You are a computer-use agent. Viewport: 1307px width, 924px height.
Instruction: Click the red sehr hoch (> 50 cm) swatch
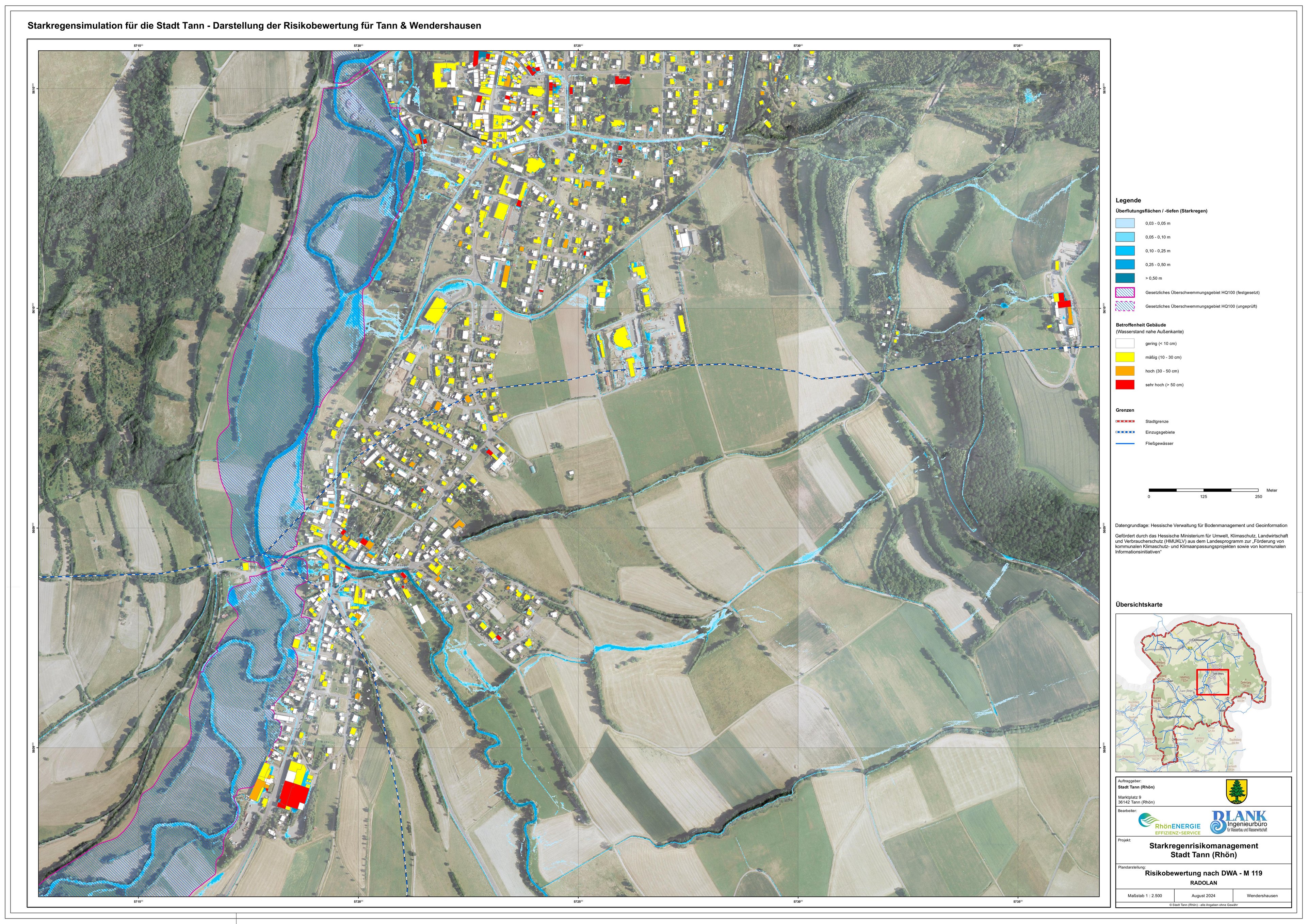point(1125,385)
